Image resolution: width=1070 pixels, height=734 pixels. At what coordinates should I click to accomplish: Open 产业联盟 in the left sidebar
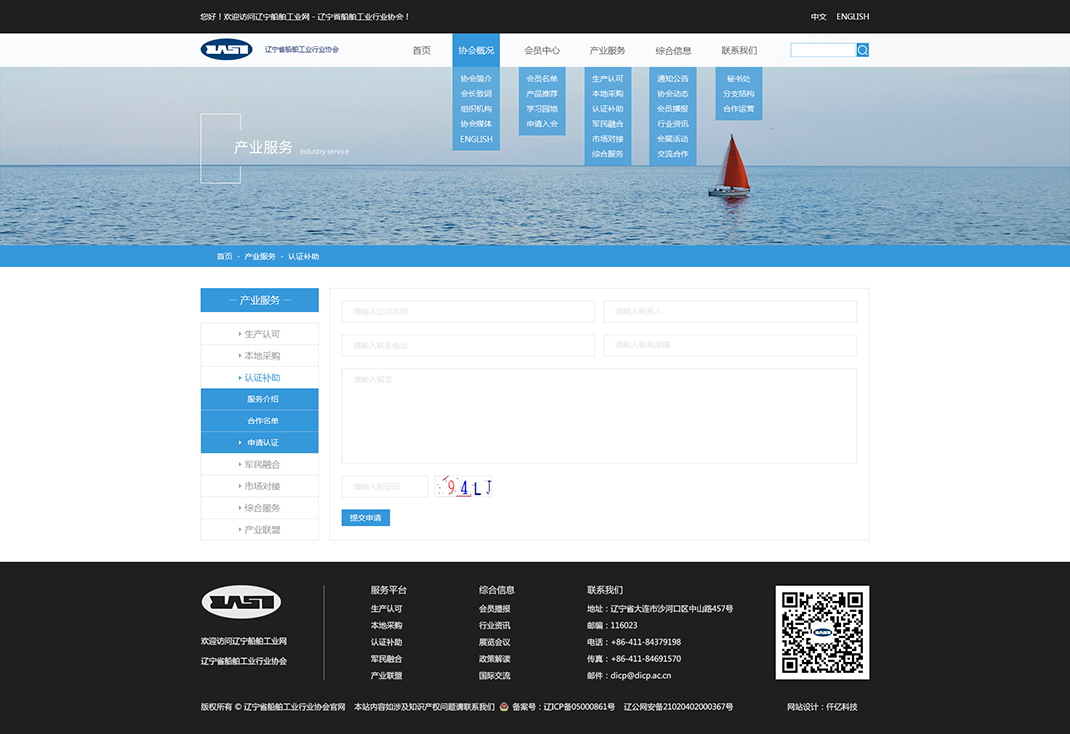click(x=260, y=530)
